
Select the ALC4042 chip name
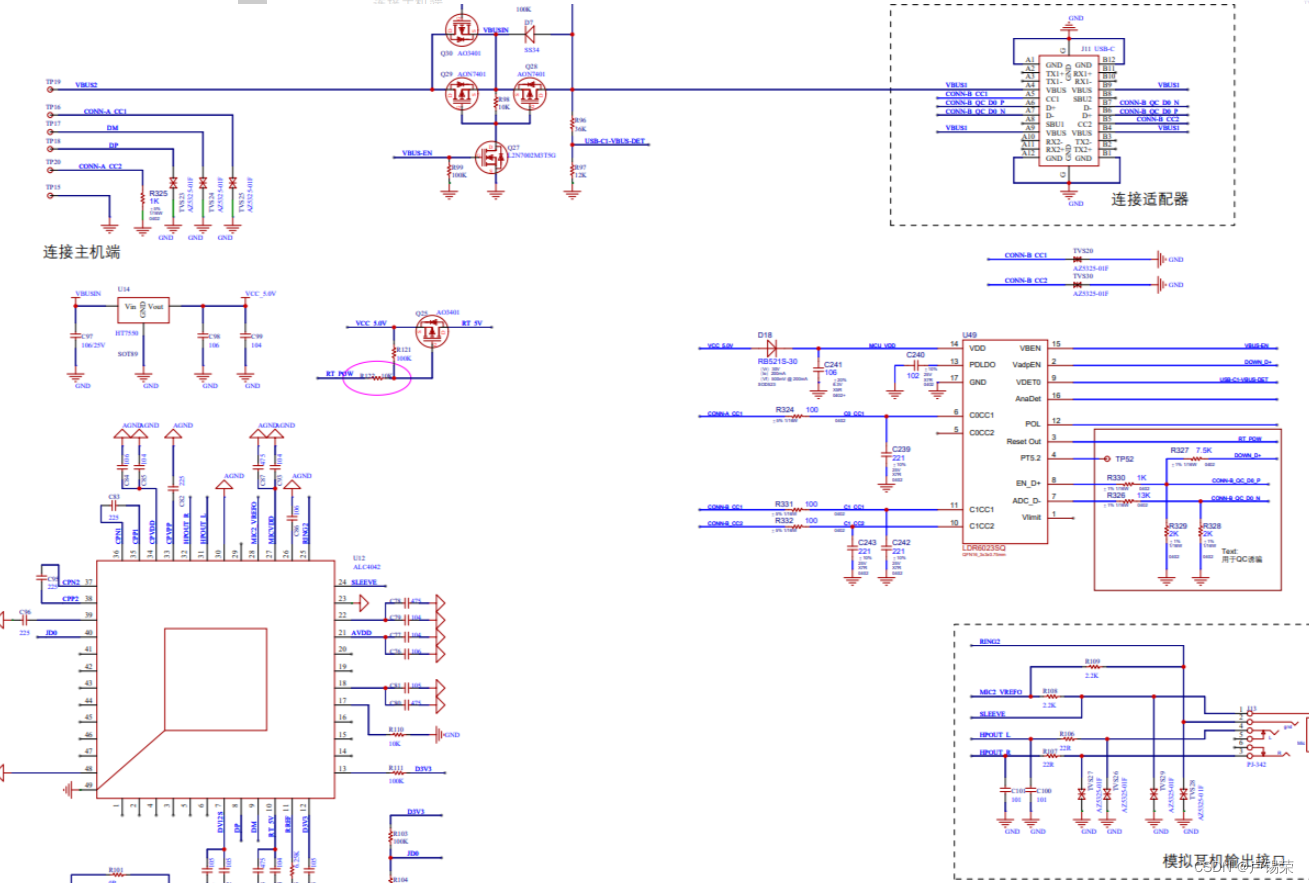click(x=367, y=566)
